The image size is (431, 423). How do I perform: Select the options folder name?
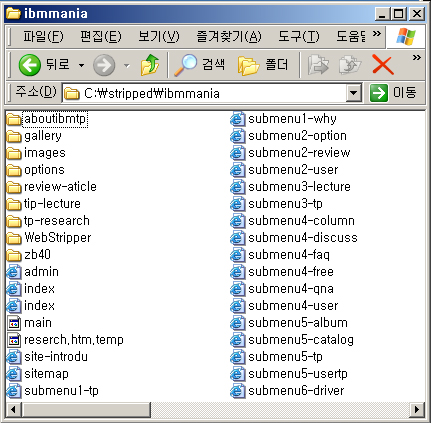[x=44, y=170]
